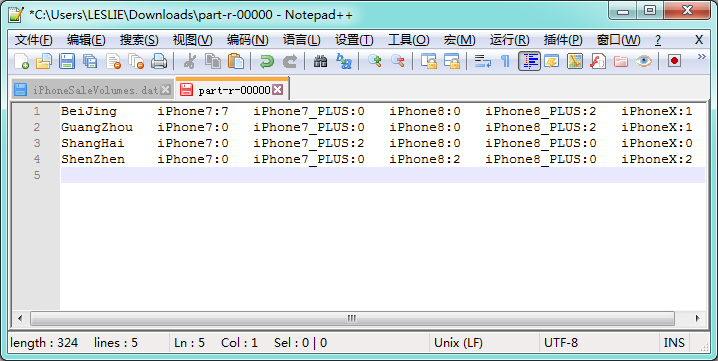Viewport: 718px width, 361px height.
Task: Open the 编码(N) menu
Action: (247, 40)
